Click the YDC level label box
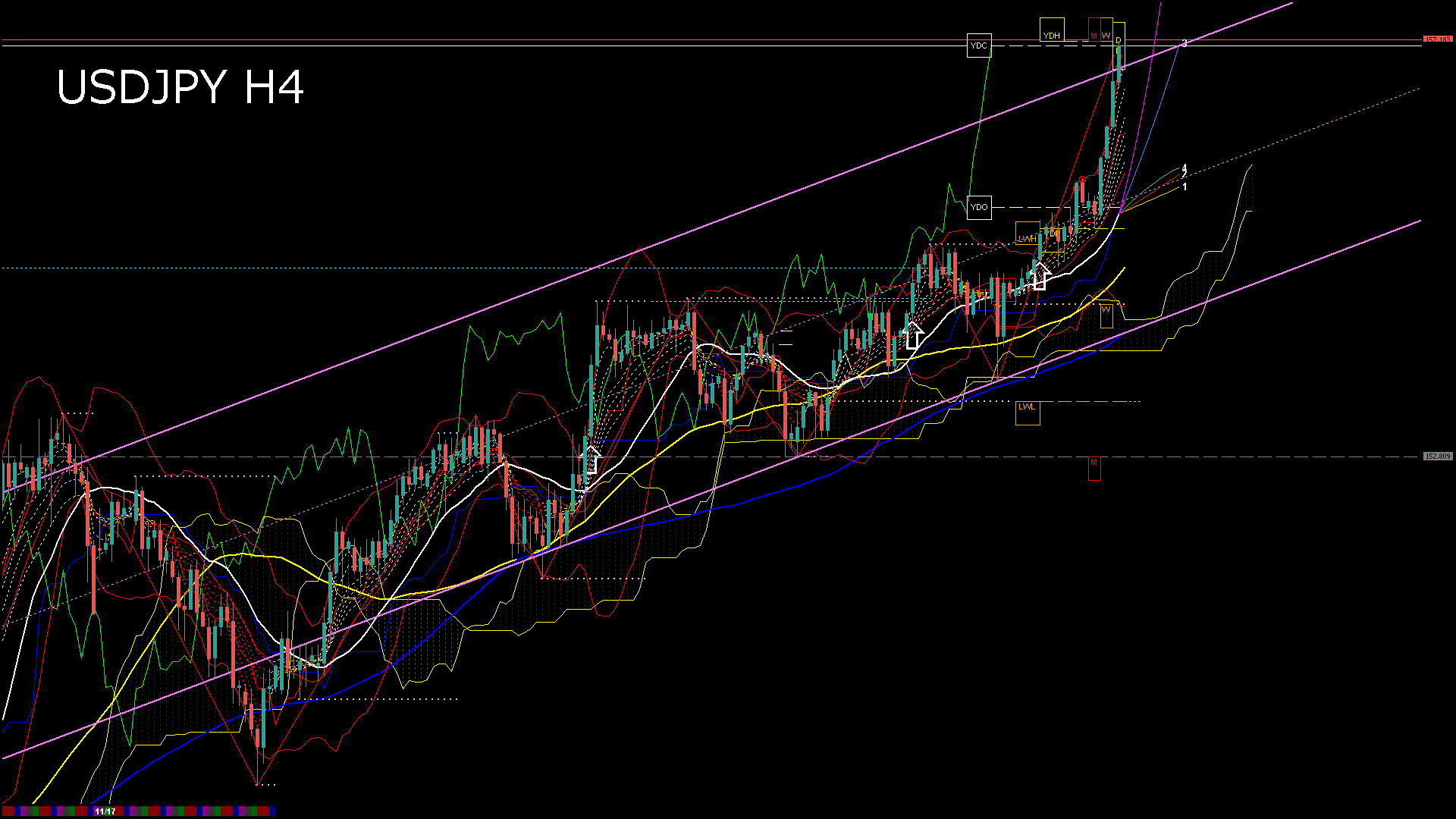 tap(979, 45)
